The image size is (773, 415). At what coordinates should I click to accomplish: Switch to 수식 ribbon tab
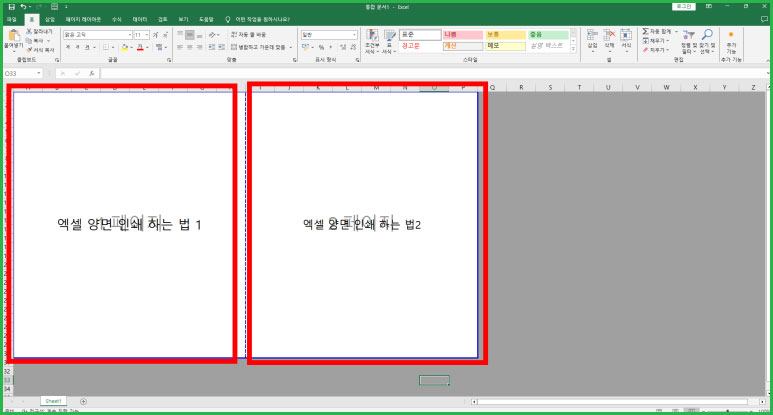coord(116,19)
